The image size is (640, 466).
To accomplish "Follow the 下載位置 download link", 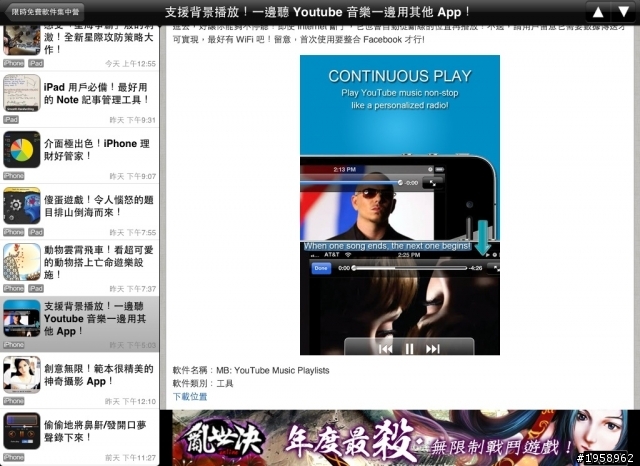I will pos(190,396).
